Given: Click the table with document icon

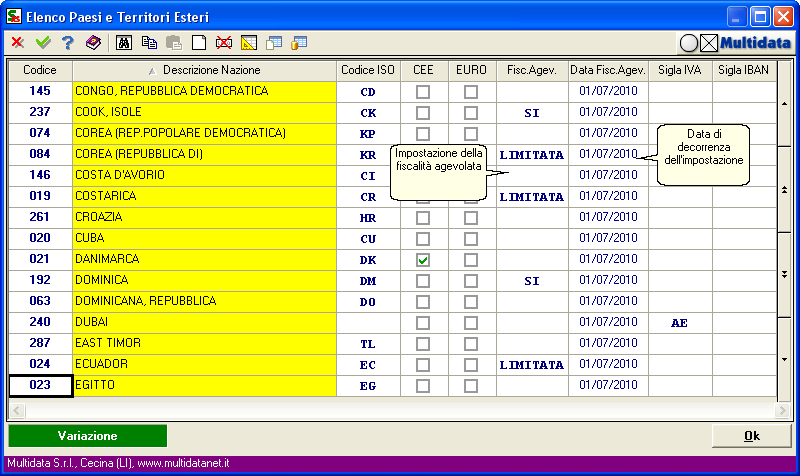Looking at the screenshot, I should (x=274, y=43).
